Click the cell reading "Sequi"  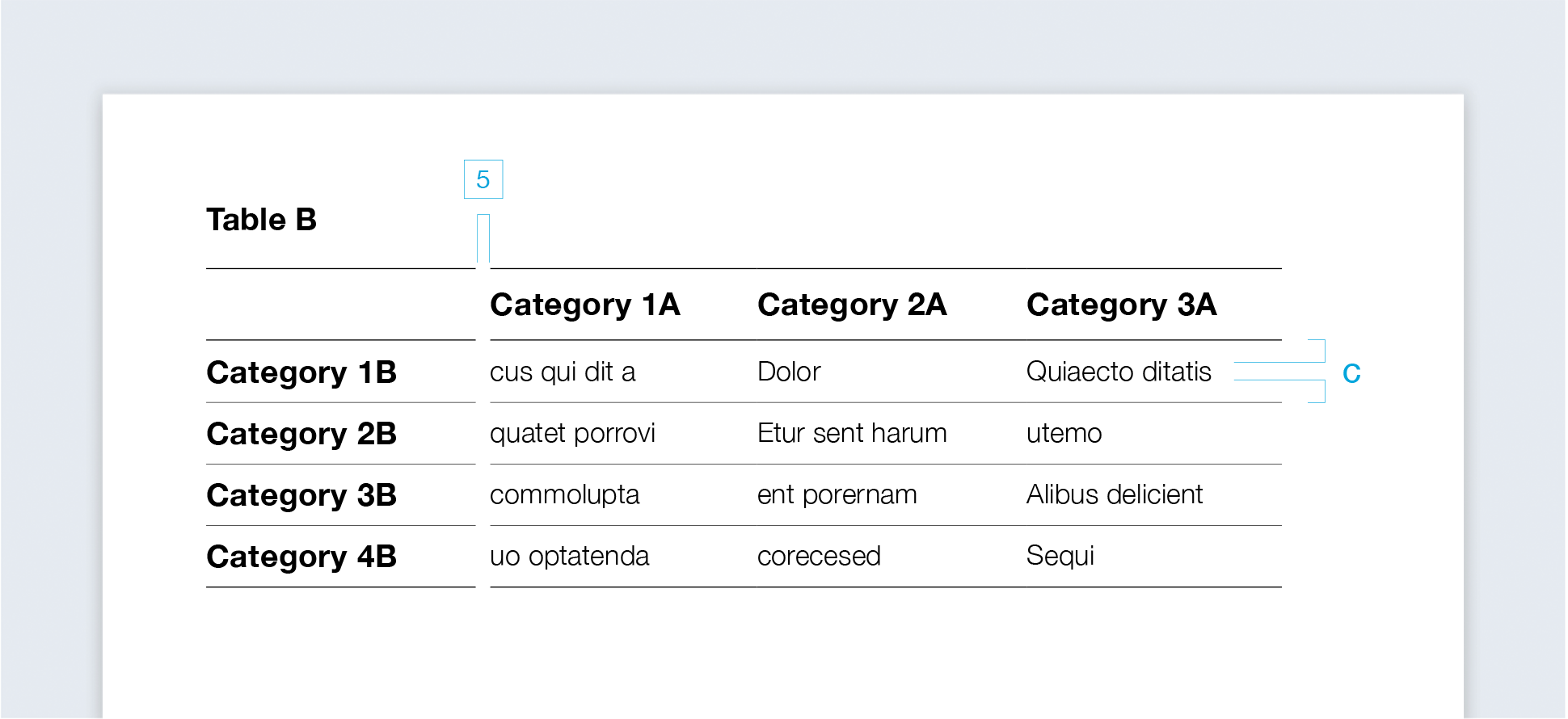coord(1060,556)
